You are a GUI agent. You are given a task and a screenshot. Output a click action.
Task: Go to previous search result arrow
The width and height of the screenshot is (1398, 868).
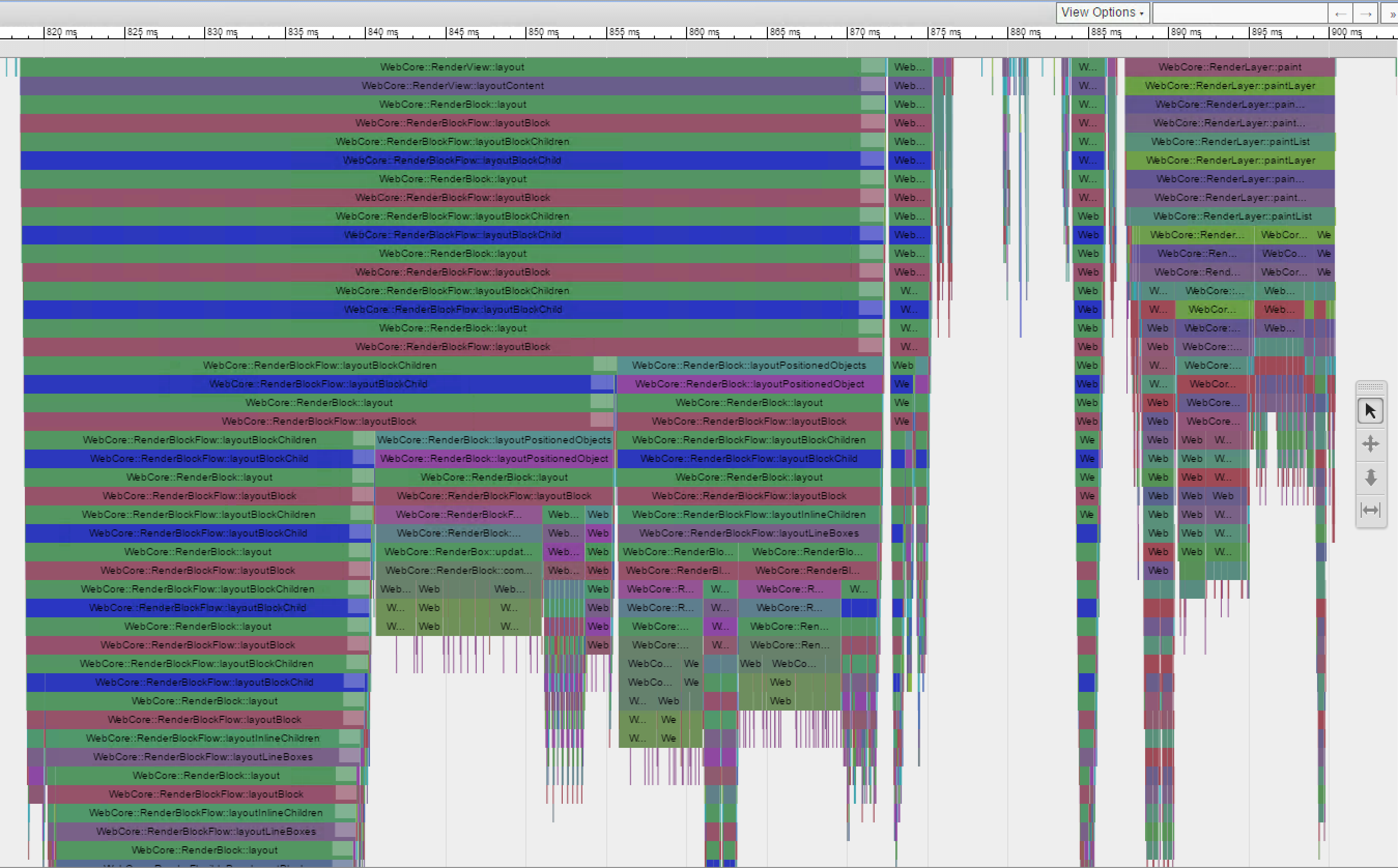1340,14
